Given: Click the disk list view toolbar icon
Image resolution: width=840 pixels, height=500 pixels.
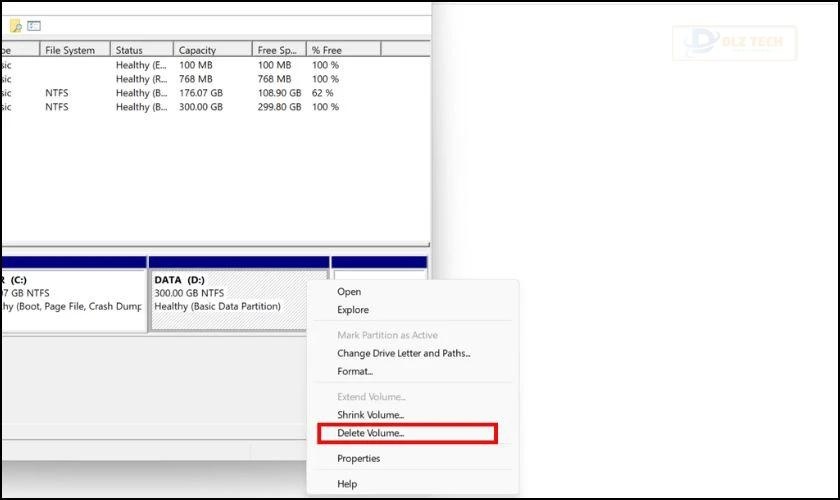Looking at the screenshot, I should click(34, 26).
